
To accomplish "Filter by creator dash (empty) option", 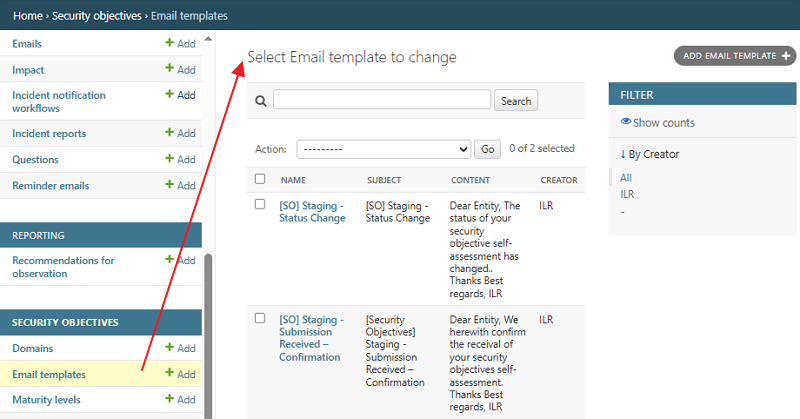I will coord(622,211).
